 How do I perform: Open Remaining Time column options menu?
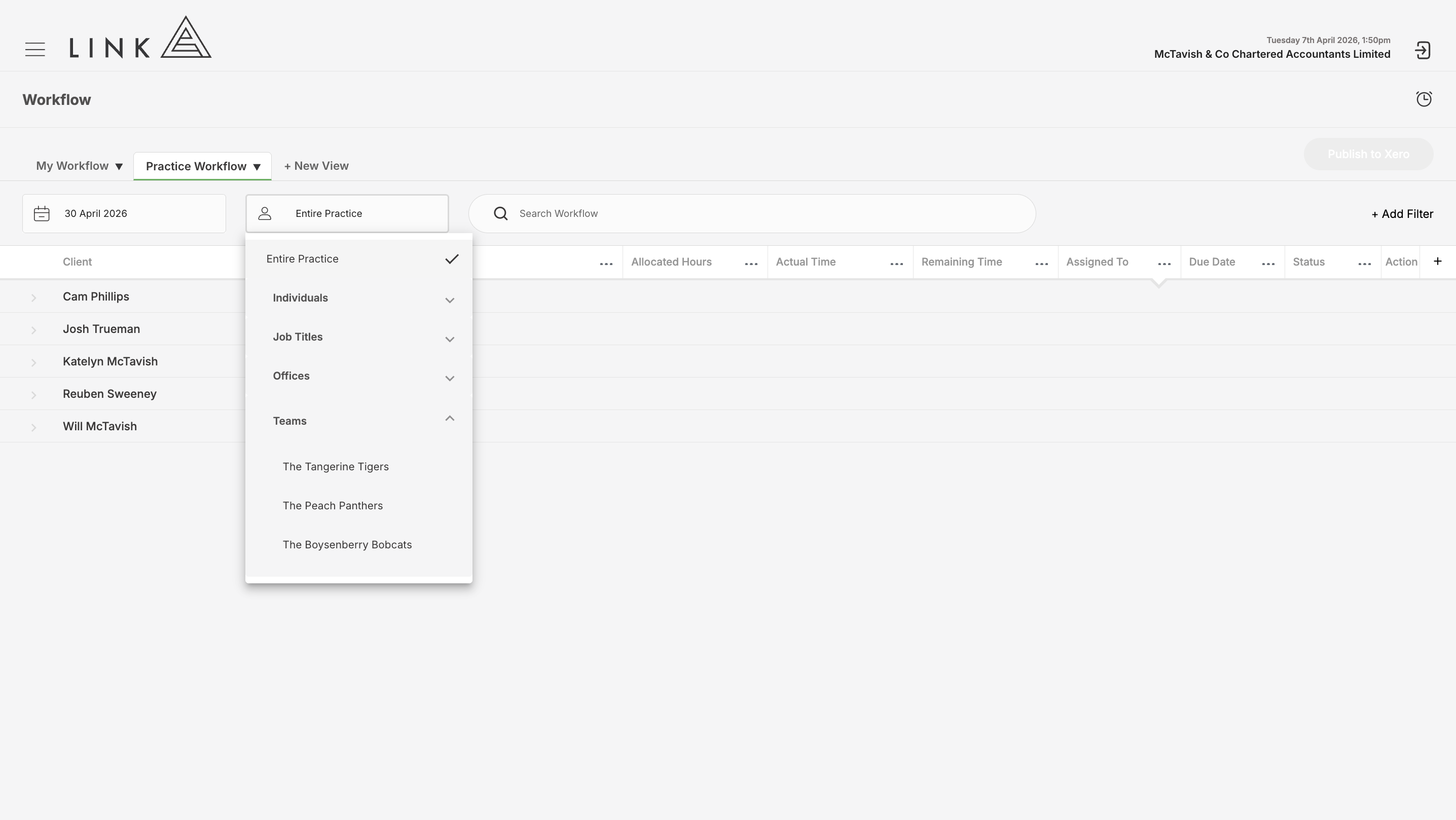coord(1041,264)
